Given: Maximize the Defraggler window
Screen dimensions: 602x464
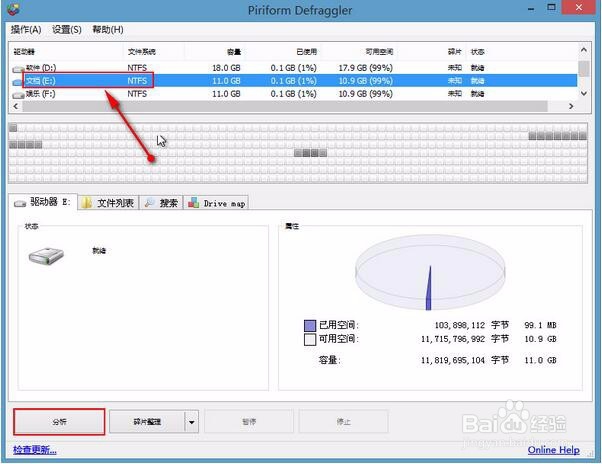Looking at the screenshot, I should (551, 8).
